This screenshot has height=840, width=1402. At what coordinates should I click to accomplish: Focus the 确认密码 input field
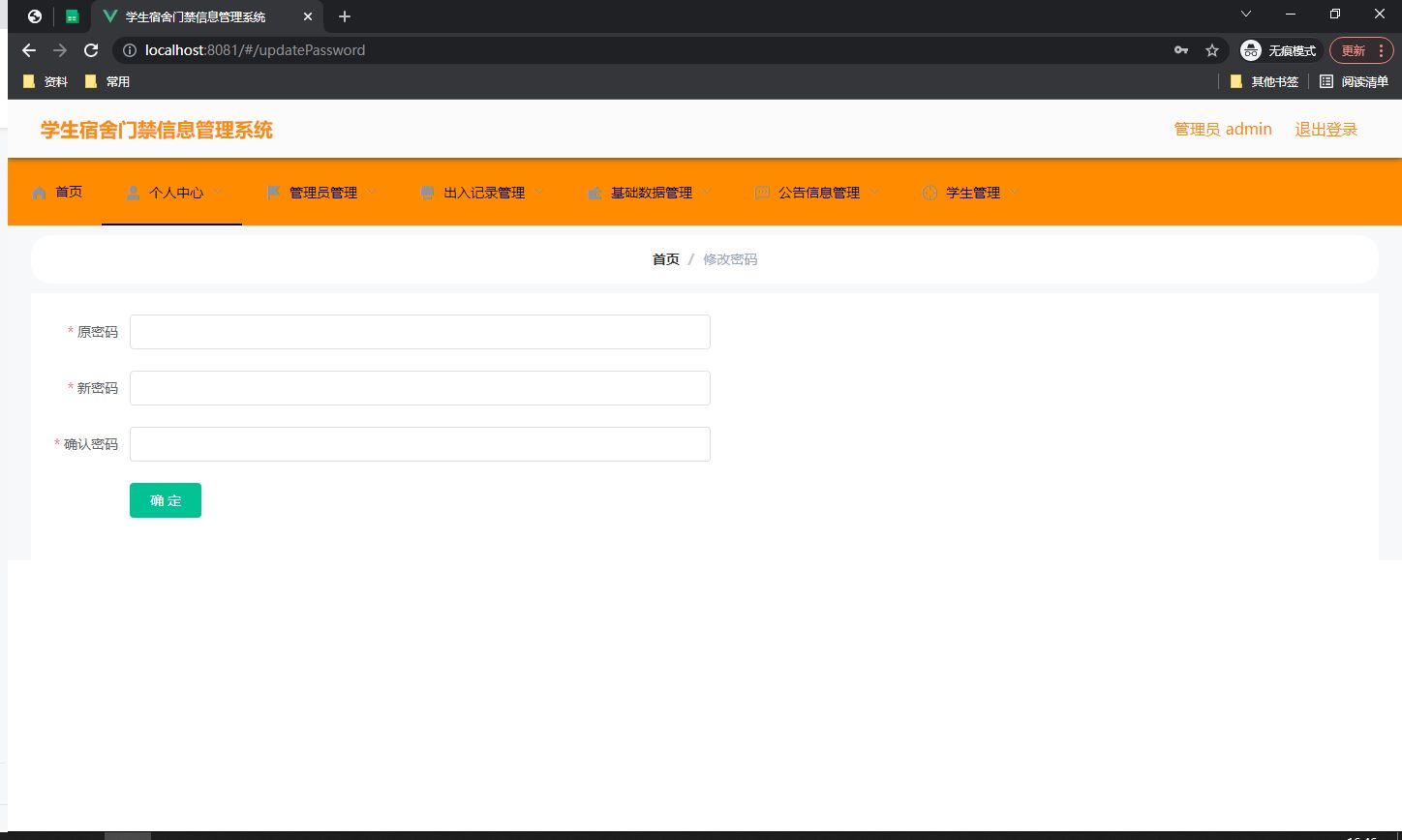(x=420, y=444)
